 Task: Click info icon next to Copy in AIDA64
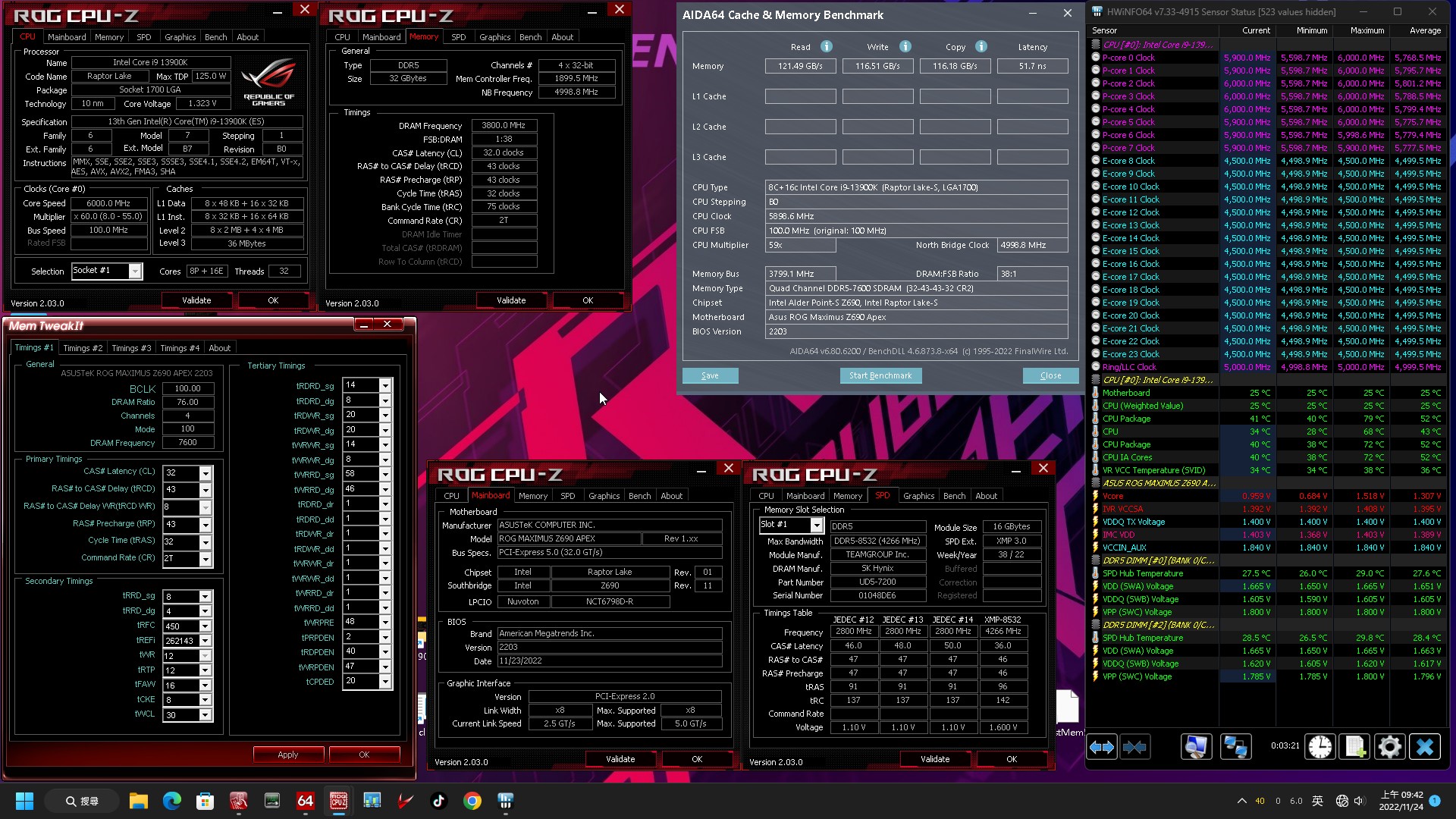[x=981, y=46]
